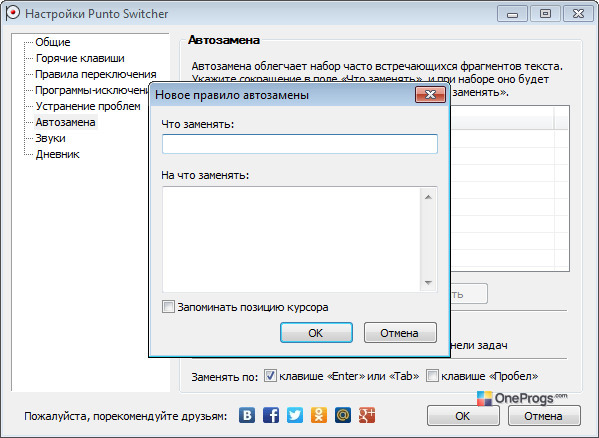This screenshot has width=599, height=438.
Task: Focus the Что заменять input field
Action: coord(300,144)
